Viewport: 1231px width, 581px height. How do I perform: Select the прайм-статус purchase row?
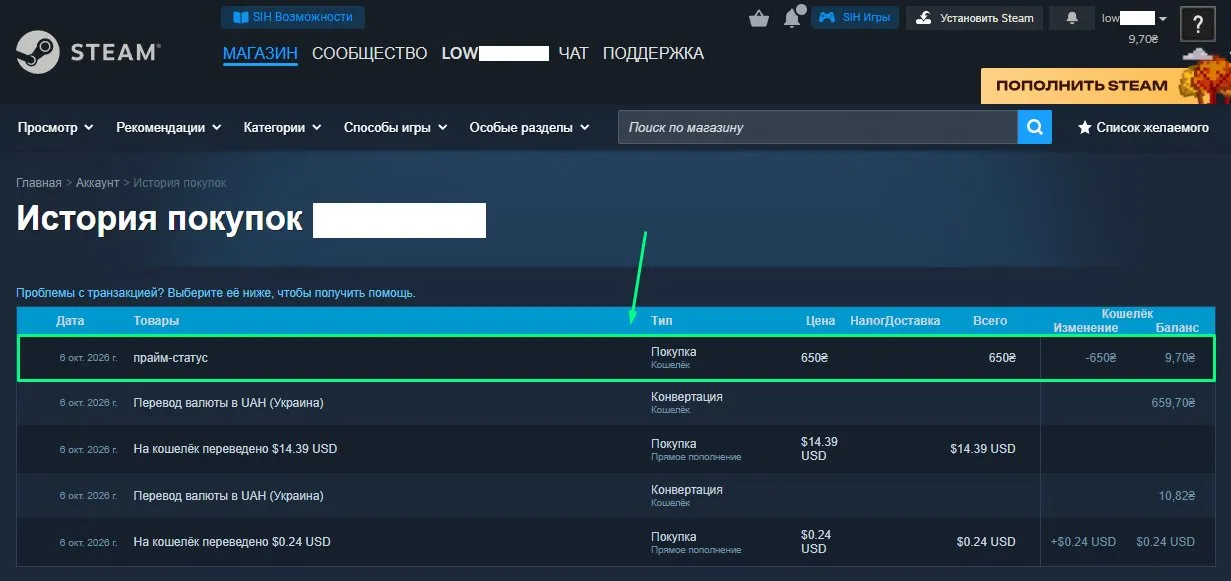(x=616, y=357)
